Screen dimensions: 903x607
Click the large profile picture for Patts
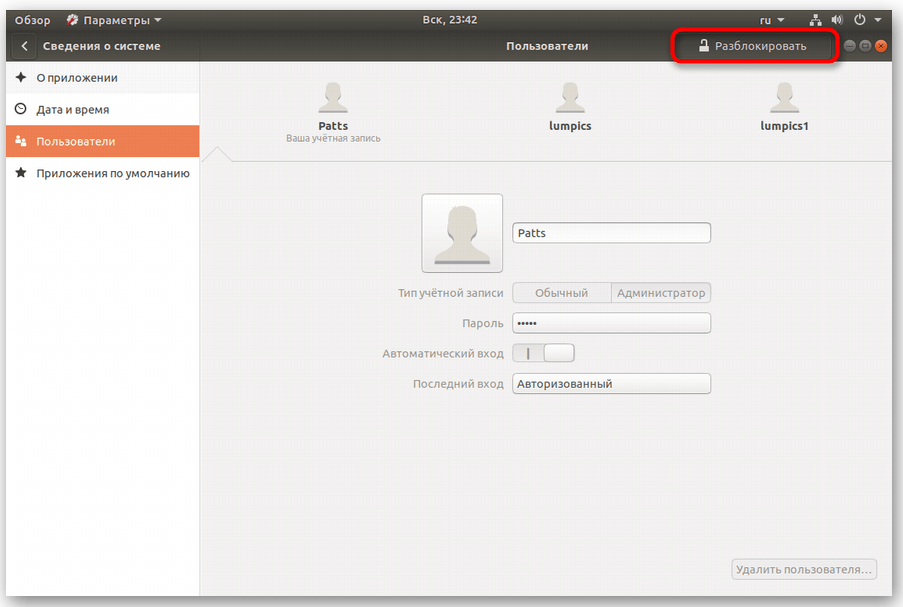tap(462, 233)
